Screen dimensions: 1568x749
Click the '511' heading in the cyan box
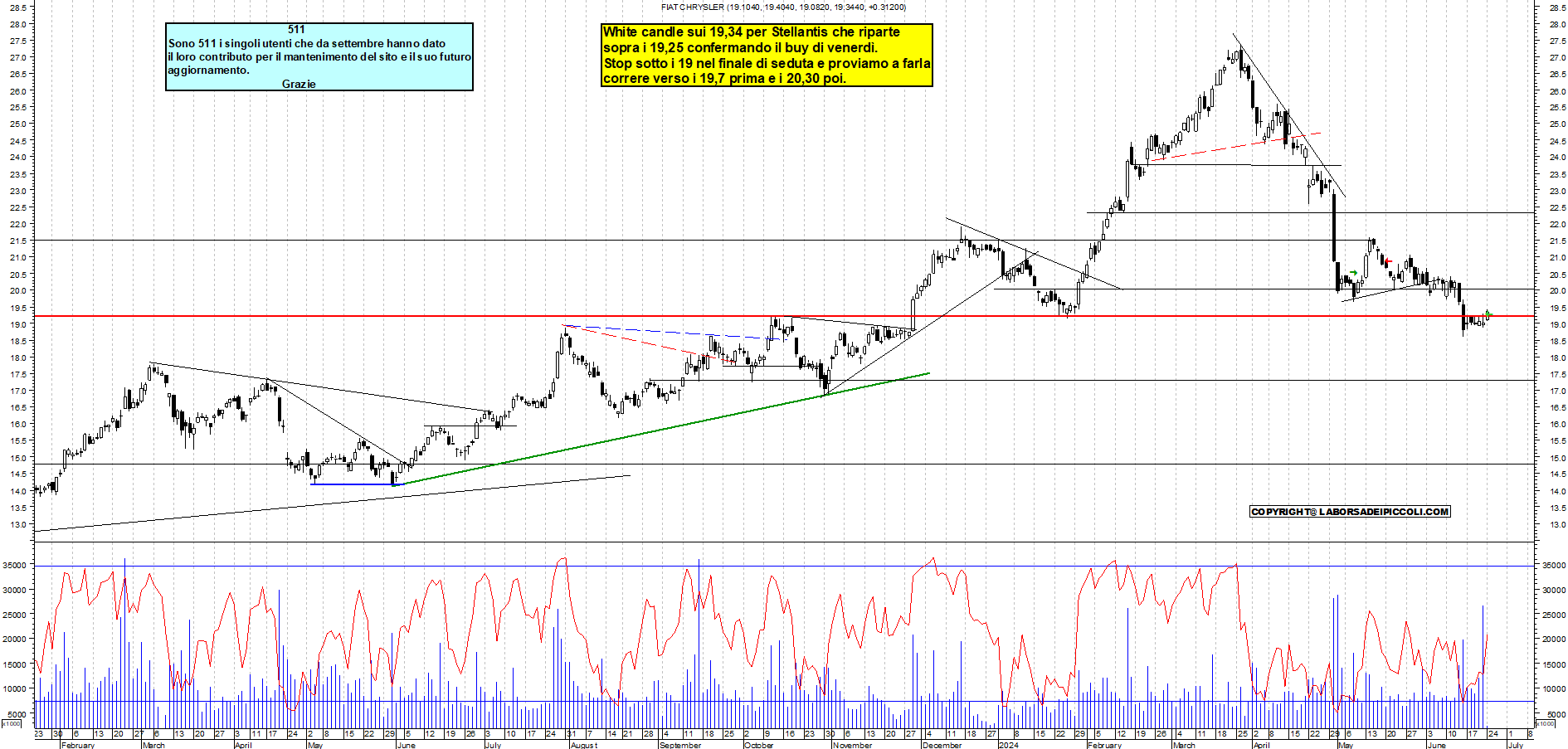pos(296,30)
